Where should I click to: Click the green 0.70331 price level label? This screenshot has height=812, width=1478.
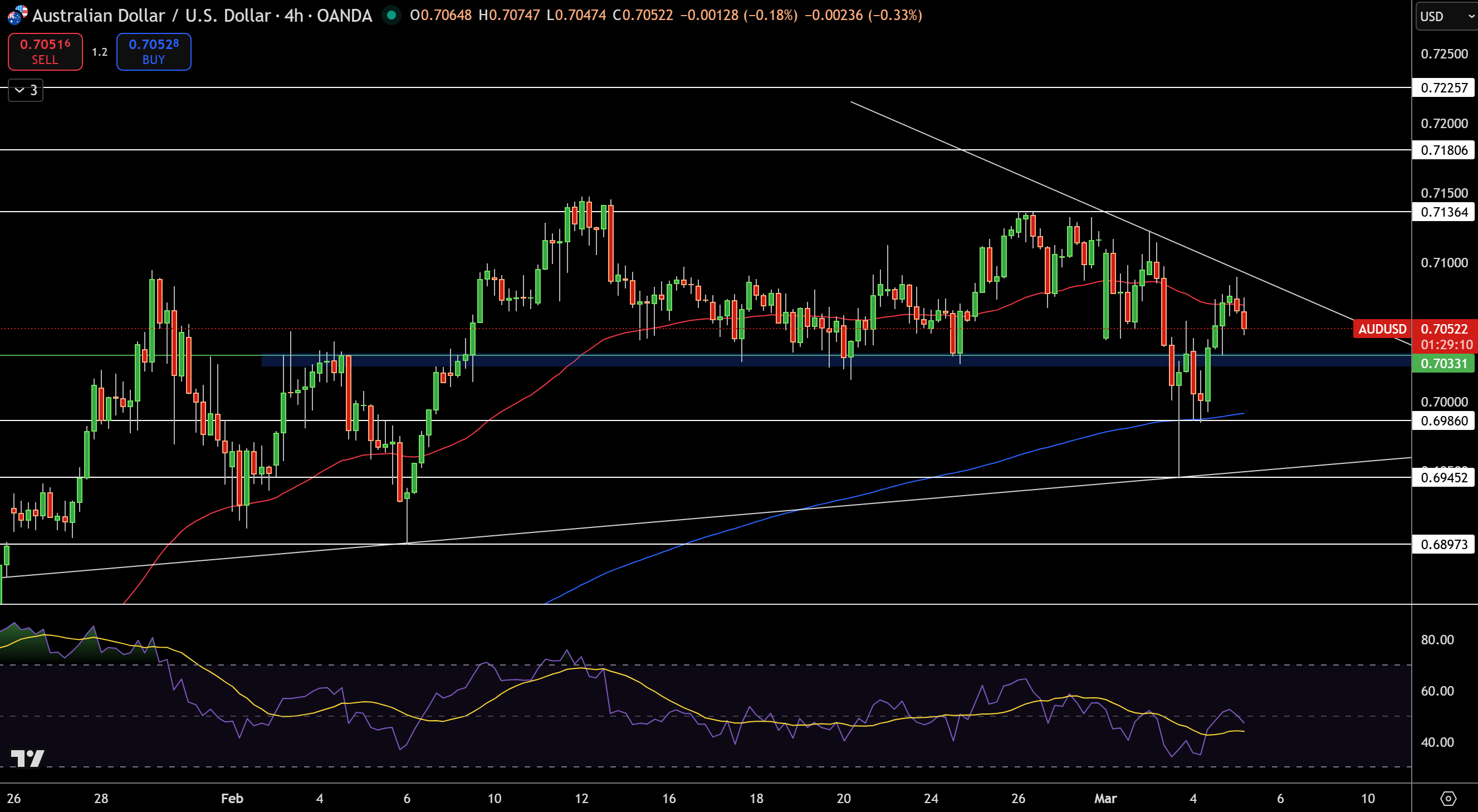tap(1443, 363)
